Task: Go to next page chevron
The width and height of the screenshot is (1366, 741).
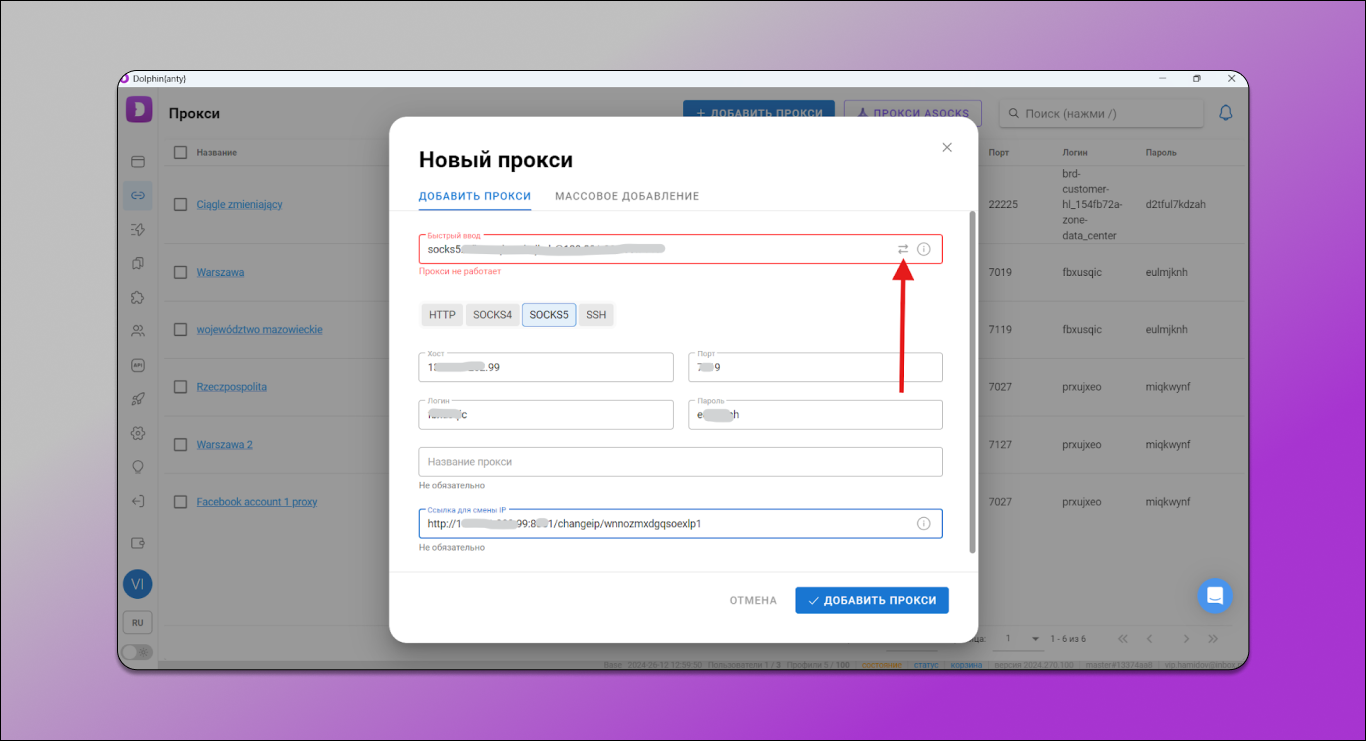Action: (1186, 638)
